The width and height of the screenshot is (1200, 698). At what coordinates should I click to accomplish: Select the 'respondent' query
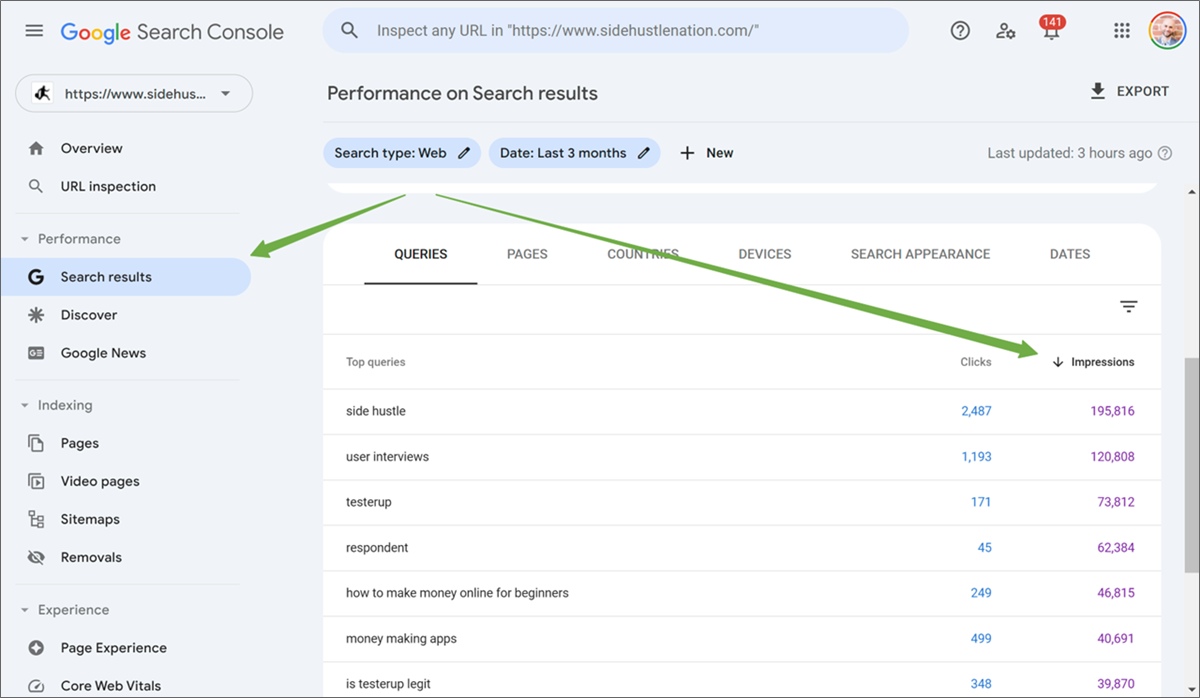pyautogui.click(x=377, y=548)
